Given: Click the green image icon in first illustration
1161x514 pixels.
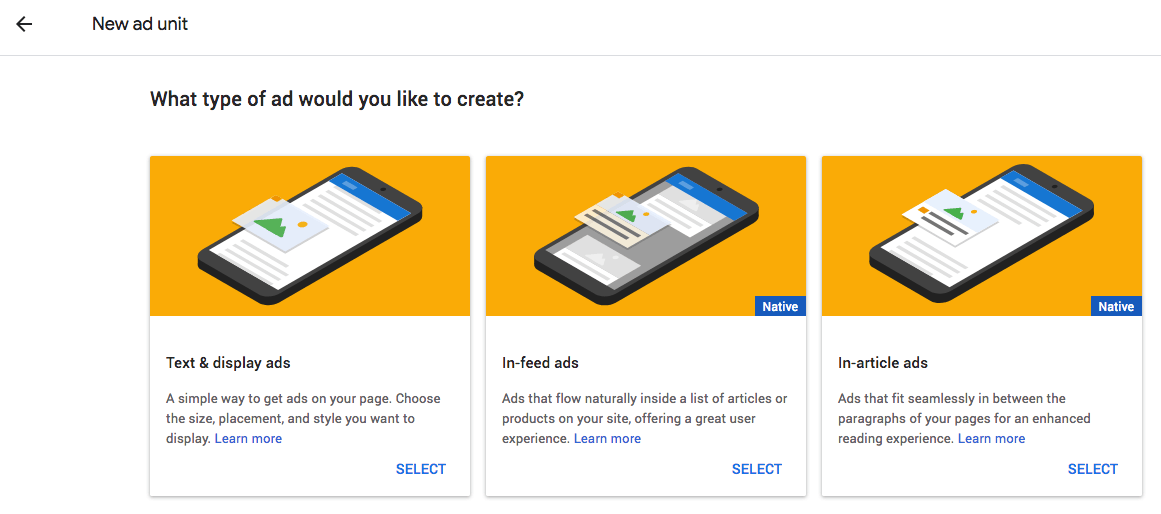Looking at the screenshot, I should (x=270, y=227).
